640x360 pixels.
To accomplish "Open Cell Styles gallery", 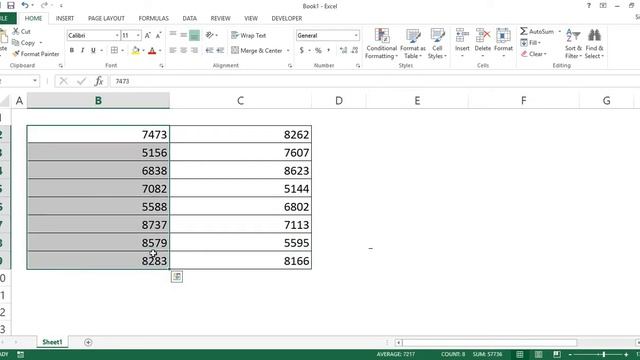I will 437,44.
